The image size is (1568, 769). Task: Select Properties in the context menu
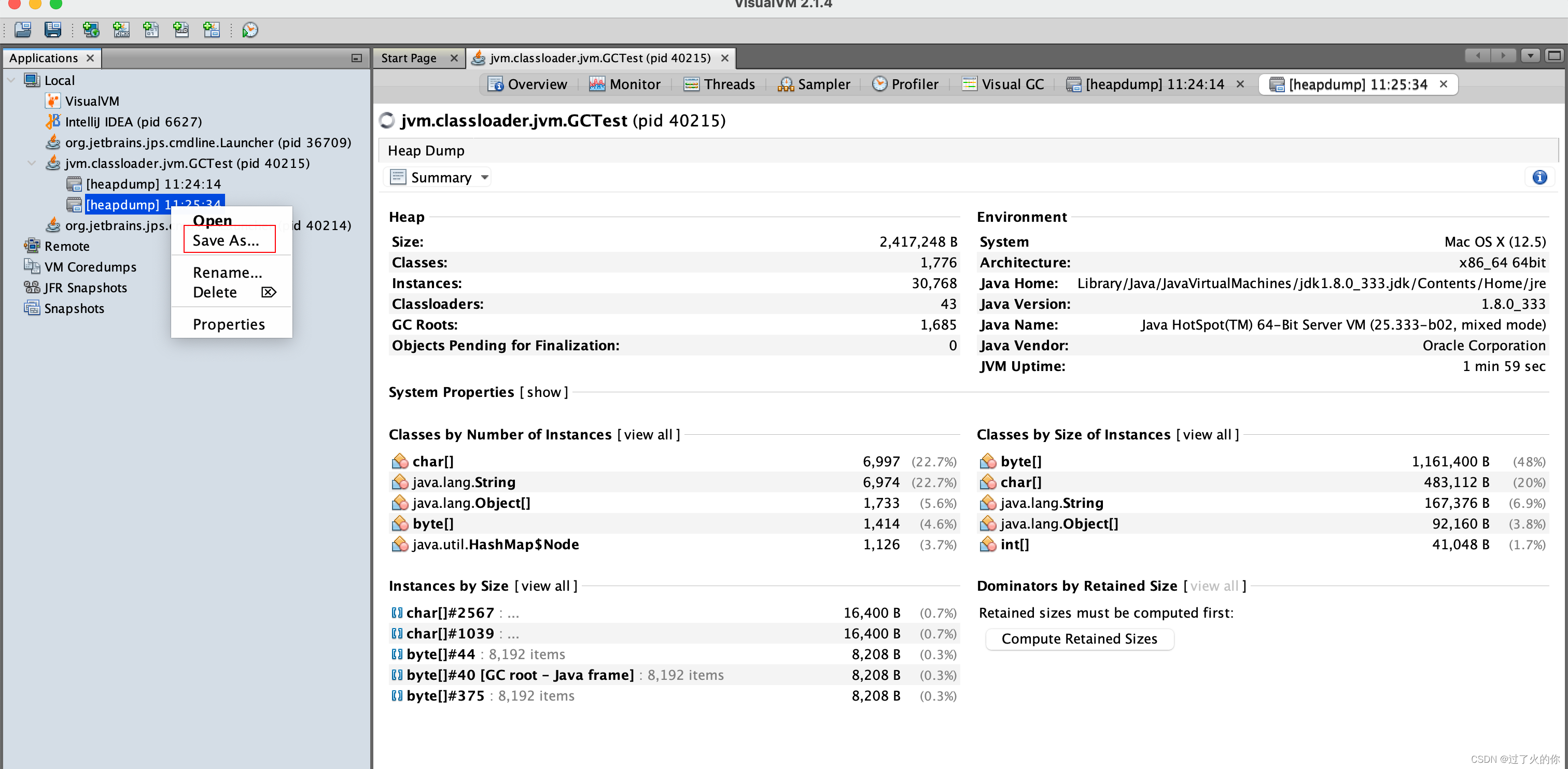[x=229, y=324]
